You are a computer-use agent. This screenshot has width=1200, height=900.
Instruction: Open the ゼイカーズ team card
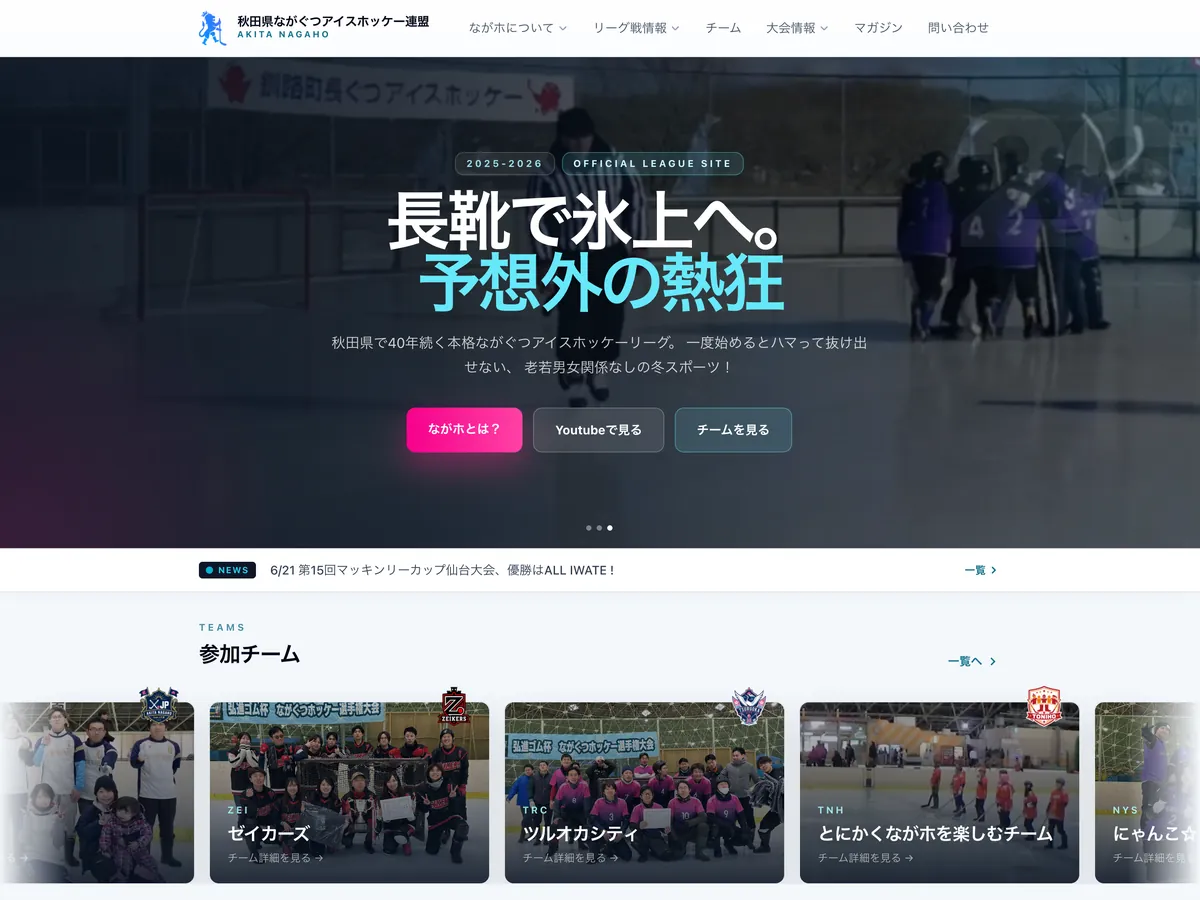pyautogui.click(x=349, y=792)
